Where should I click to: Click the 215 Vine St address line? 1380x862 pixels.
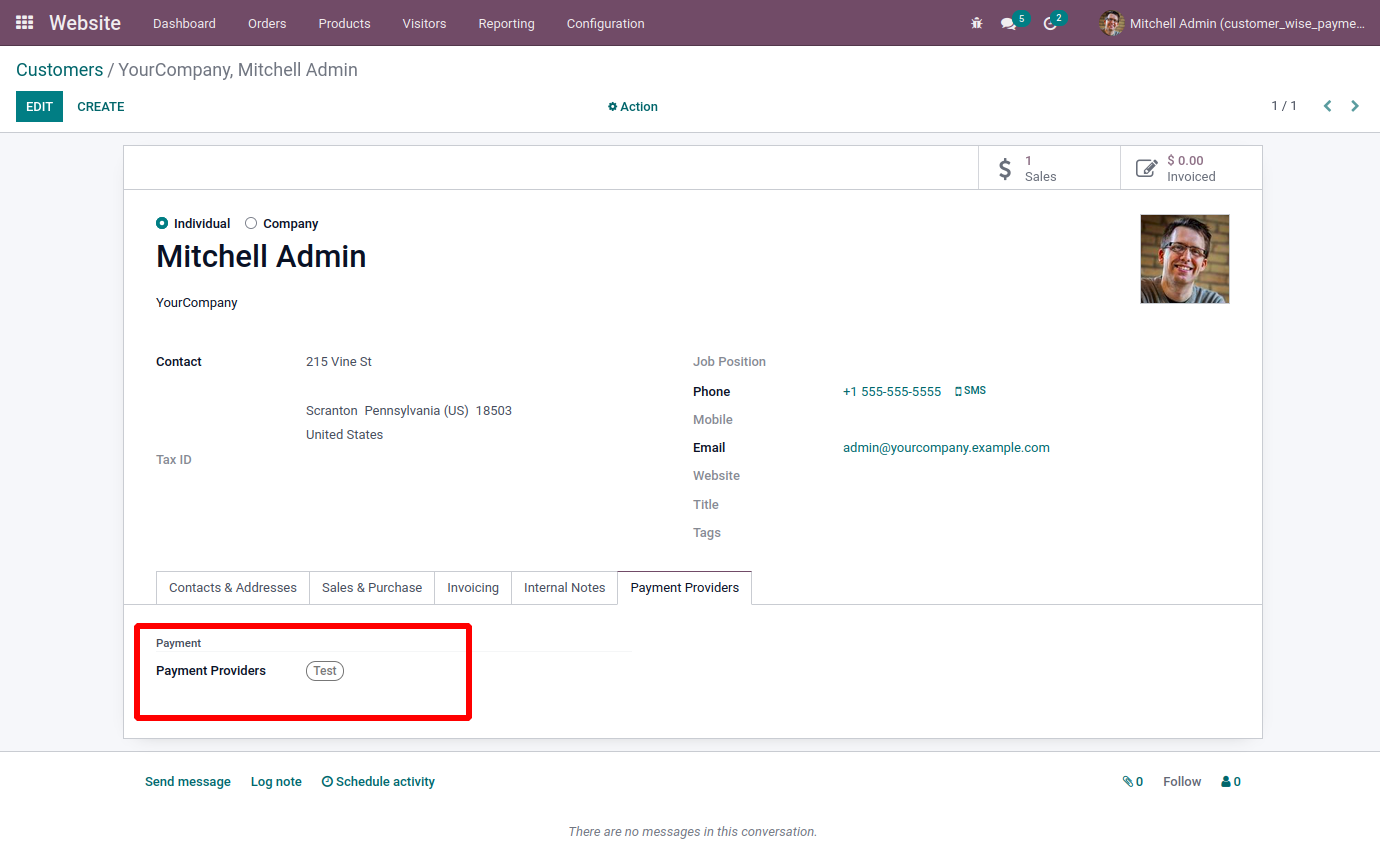click(339, 362)
